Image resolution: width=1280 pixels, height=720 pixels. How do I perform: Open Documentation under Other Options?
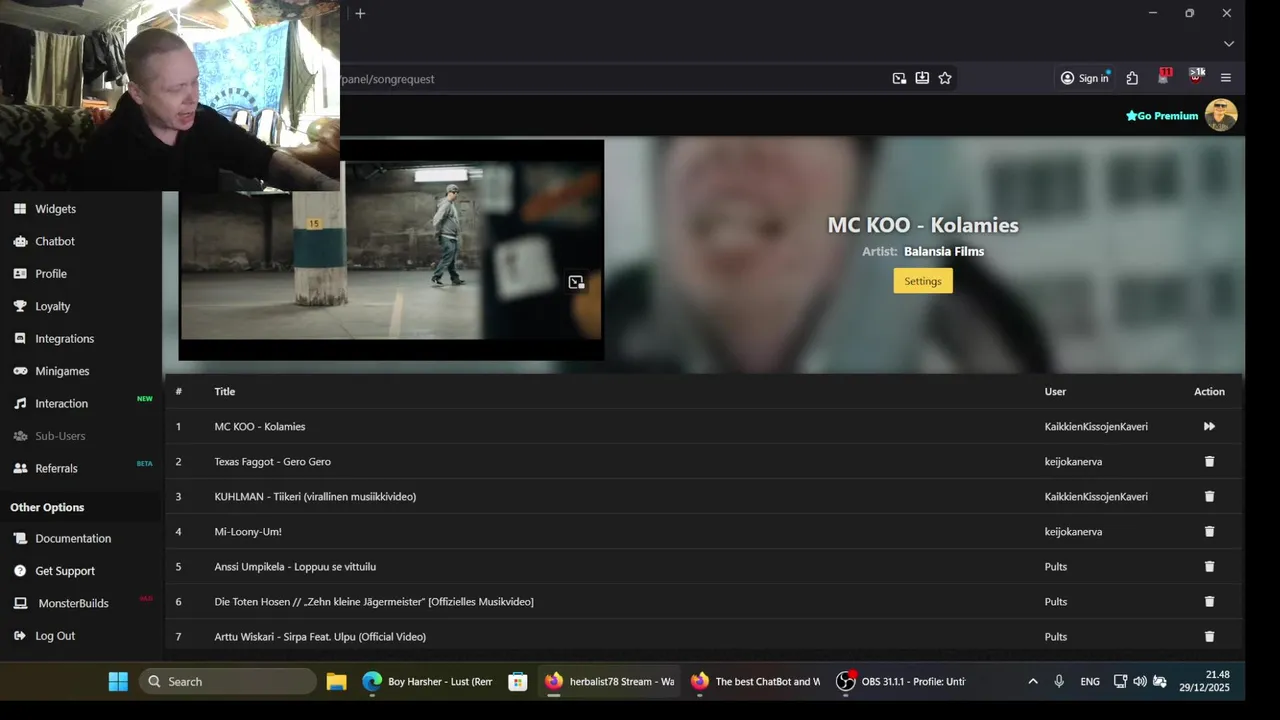pyautogui.click(x=73, y=538)
